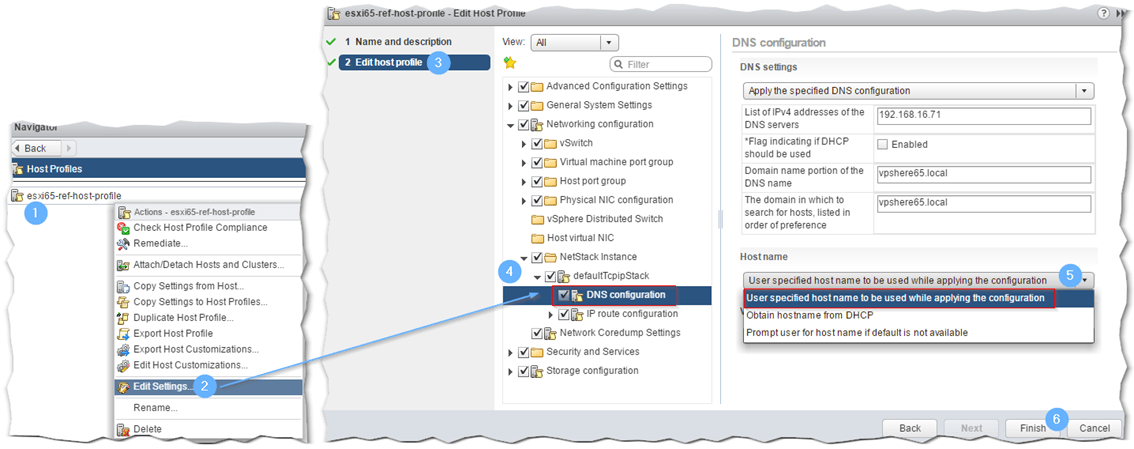Click the DNS servers IPv4 address field
The height and width of the screenshot is (449, 1134).
pyautogui.click(x=983, y=116)
